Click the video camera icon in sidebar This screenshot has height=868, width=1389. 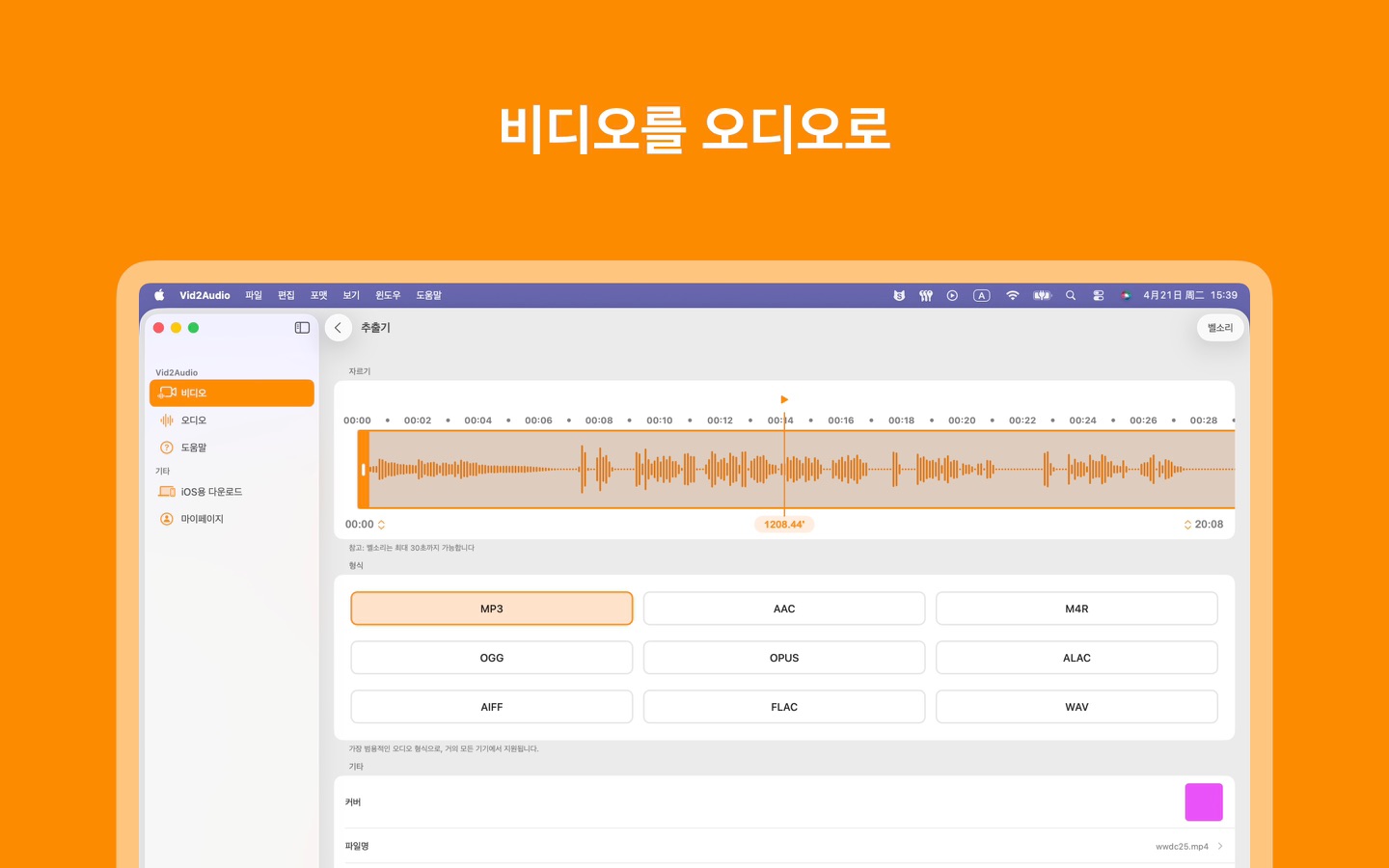coord(167,393)
